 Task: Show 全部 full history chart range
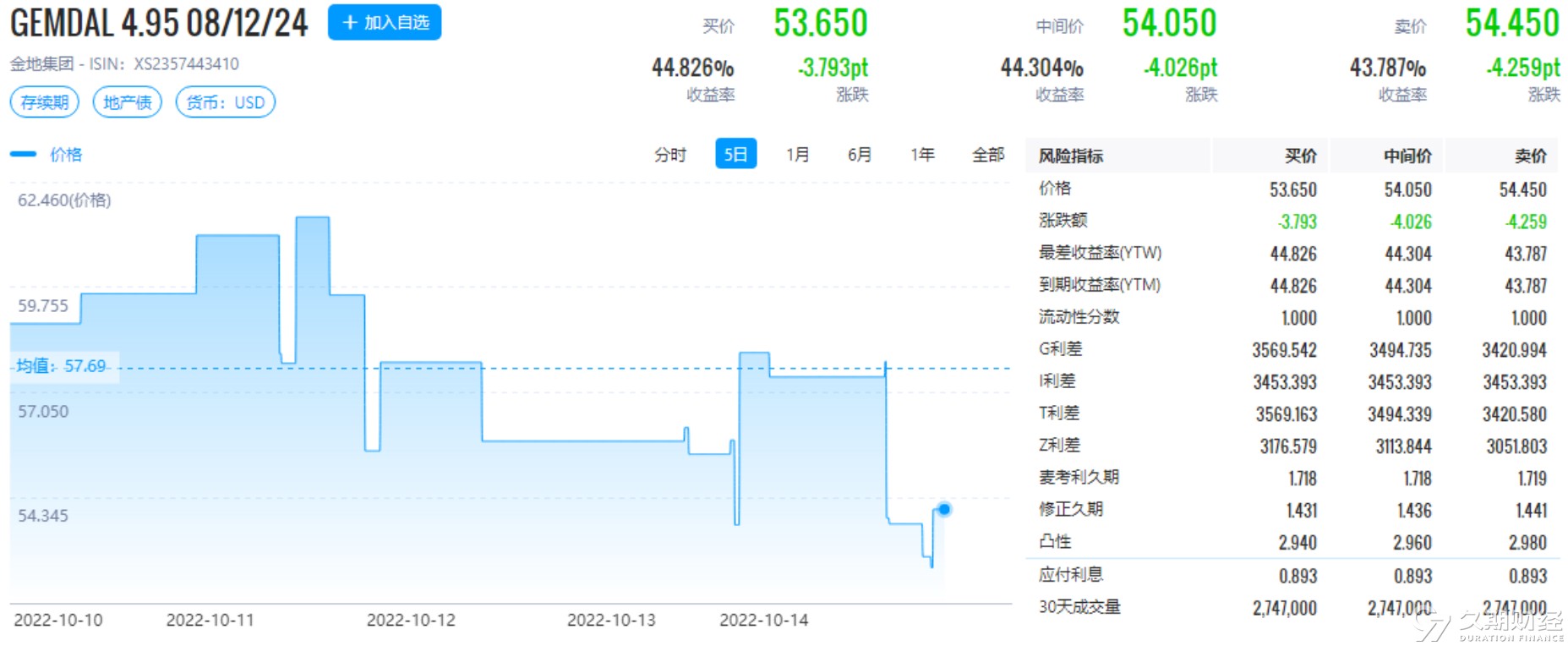(x=988, y=155)
